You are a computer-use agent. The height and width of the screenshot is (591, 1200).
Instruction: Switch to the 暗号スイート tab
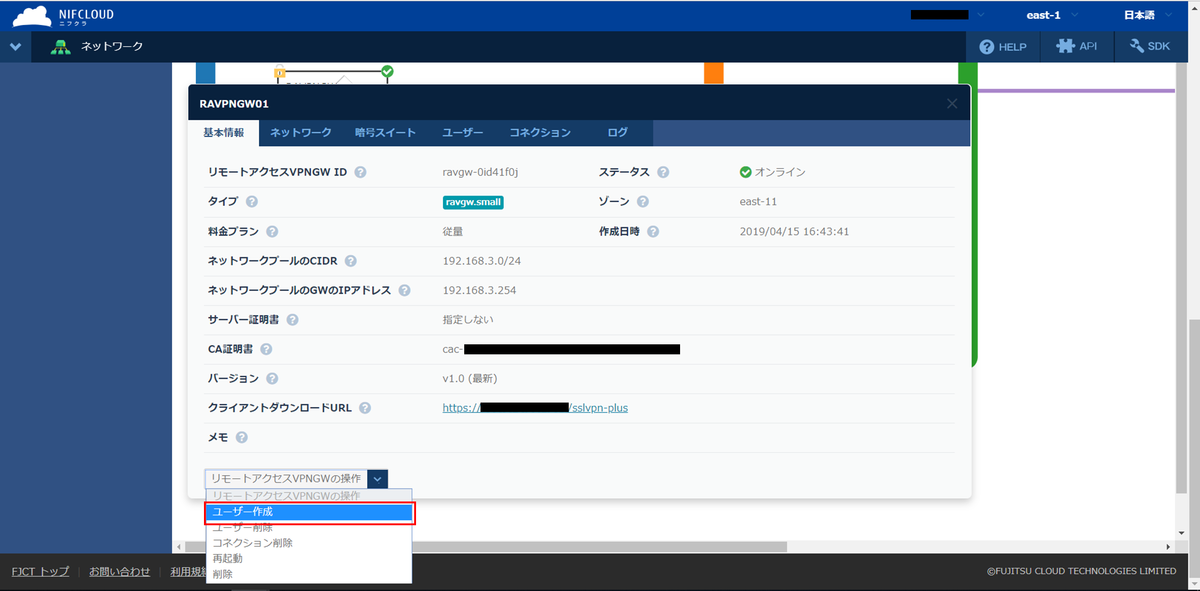click(384, 133)
